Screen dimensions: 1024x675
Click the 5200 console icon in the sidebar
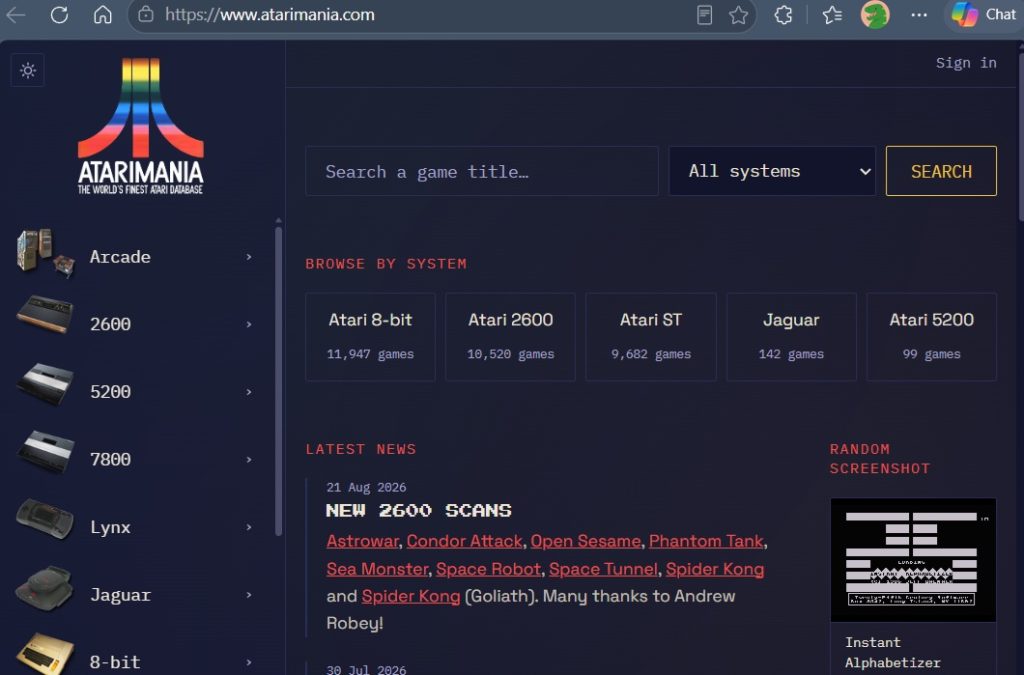tap(45, 385)
